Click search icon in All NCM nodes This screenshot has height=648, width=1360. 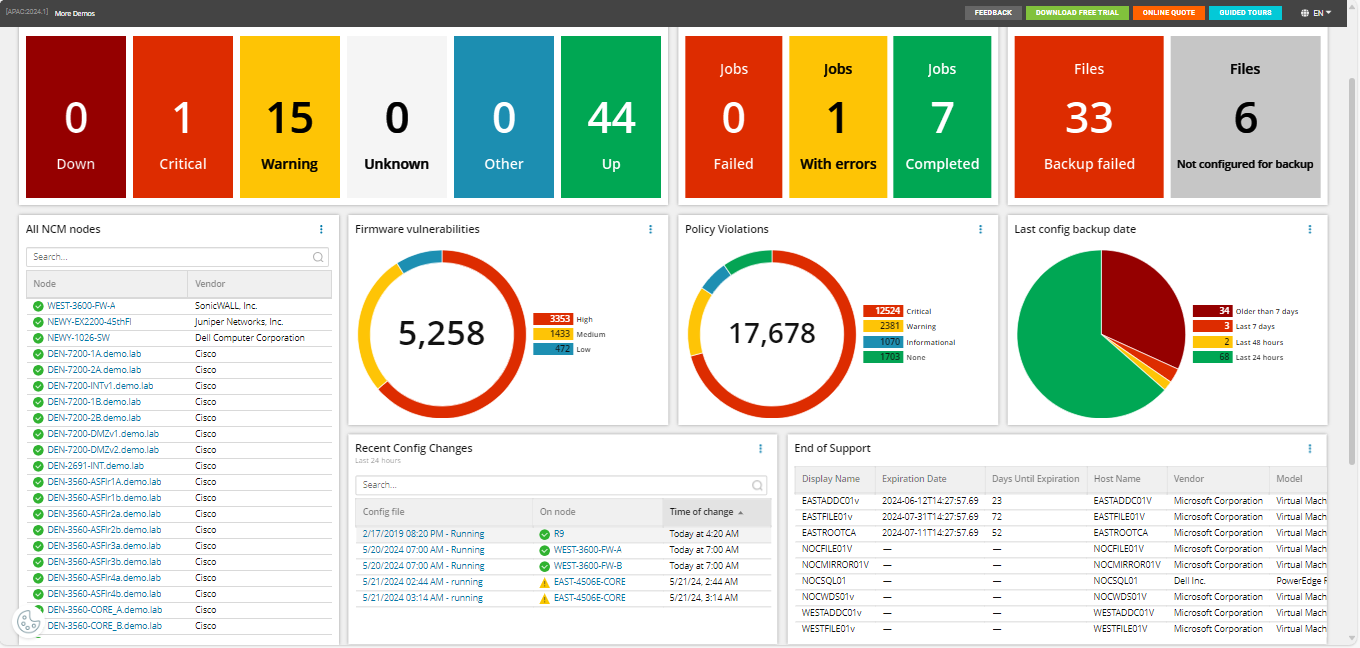click(318, 257)
